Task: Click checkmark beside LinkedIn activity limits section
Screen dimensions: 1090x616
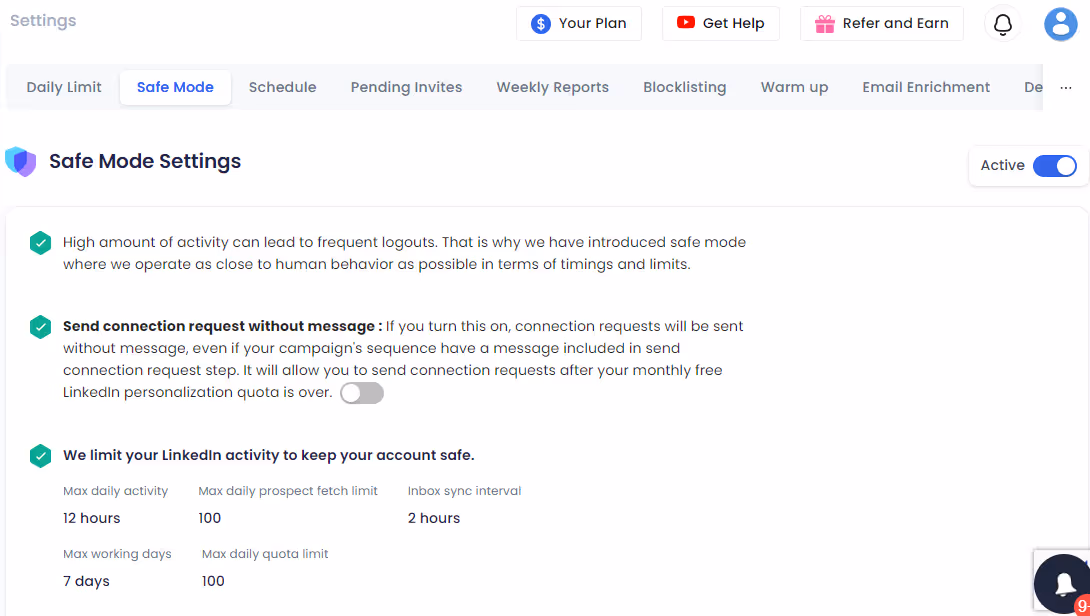Action: point(40,454)
